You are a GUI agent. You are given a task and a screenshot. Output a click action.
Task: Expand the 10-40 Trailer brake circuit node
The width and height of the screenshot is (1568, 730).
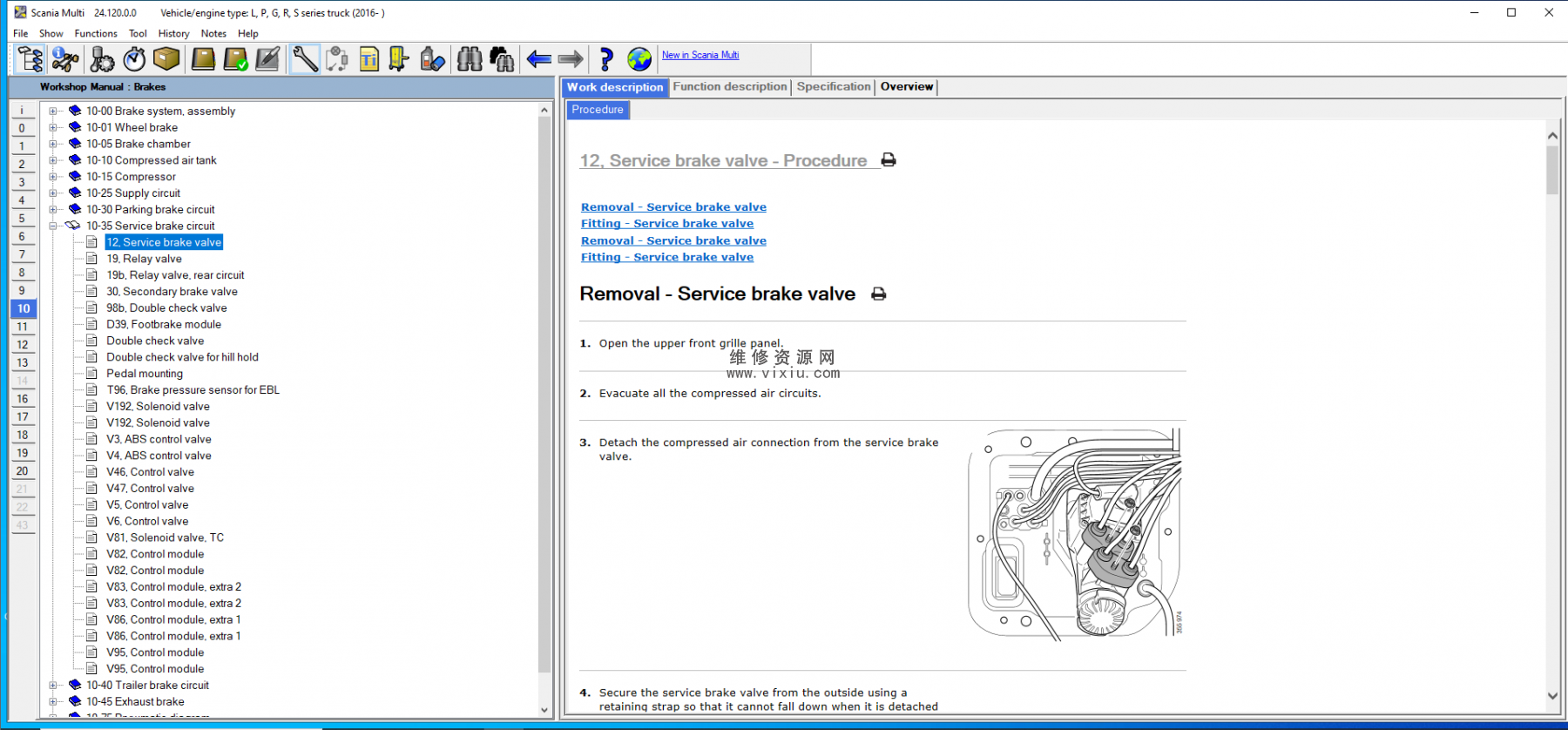[x=53, y=686]
